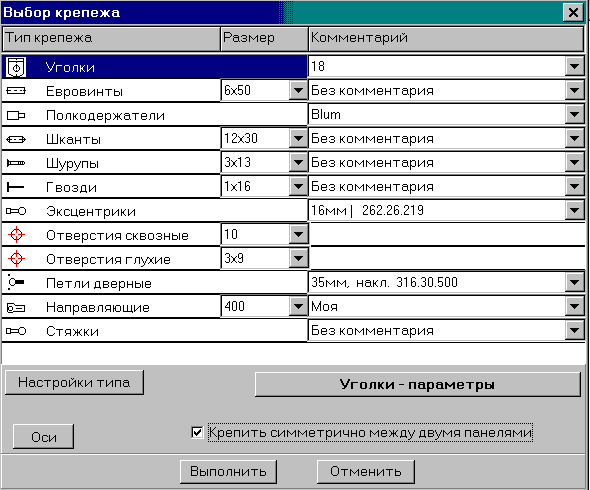Open the Шурупы size dropdown
This screenshot has height=490, width=590.
(x=298, y=163)
